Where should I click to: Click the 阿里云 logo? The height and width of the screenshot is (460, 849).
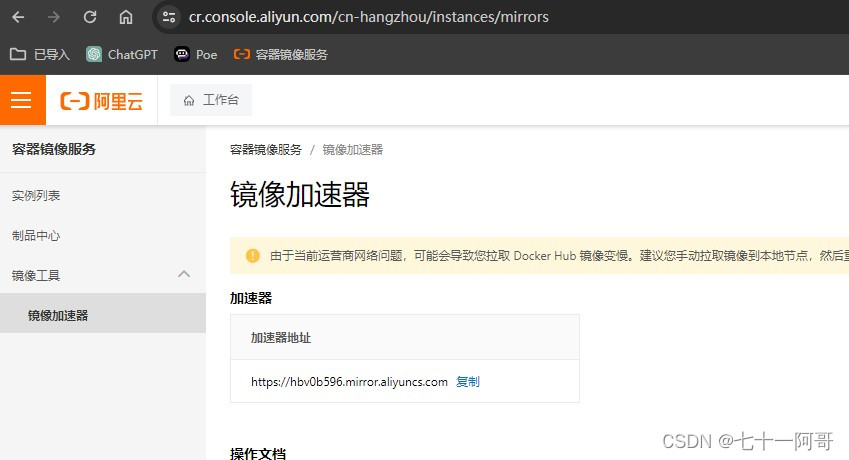101,101
